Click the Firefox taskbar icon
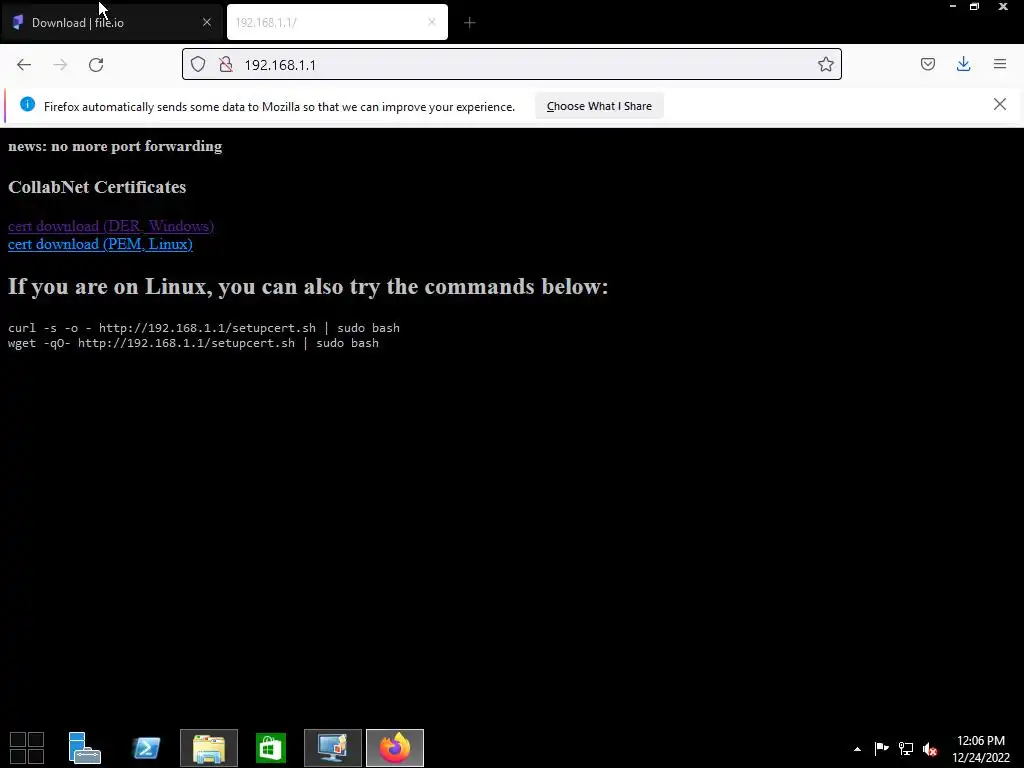Image resolution: width=1024 pixels, height=768 pixels. pos(394,748)
